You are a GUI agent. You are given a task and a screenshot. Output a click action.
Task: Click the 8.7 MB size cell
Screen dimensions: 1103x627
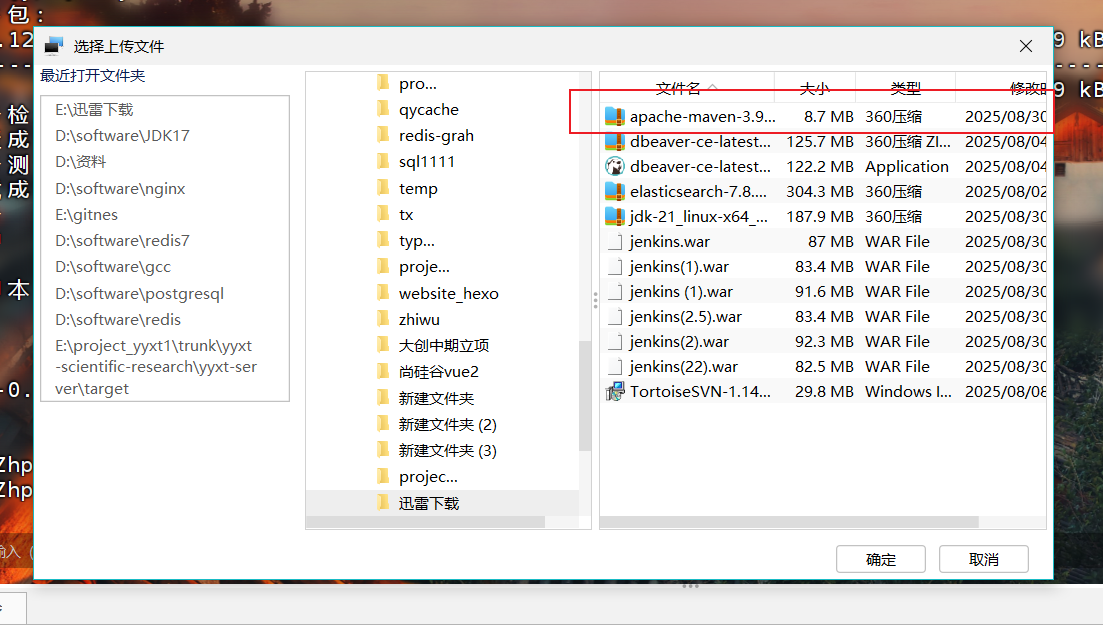pyautogui.click(x=829, y=117)
